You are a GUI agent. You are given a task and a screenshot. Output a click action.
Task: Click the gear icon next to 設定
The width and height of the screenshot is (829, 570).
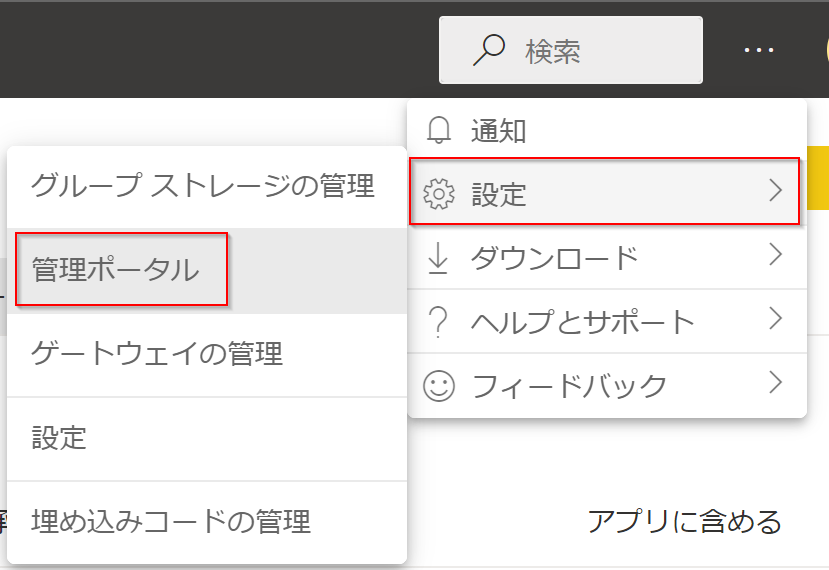click(438, 194)
